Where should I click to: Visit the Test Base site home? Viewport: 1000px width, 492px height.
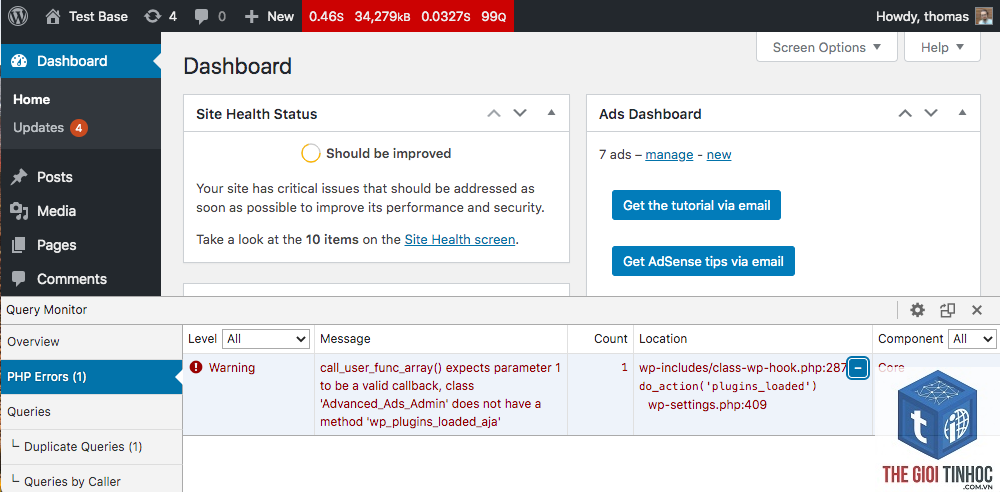pos(87,17)
